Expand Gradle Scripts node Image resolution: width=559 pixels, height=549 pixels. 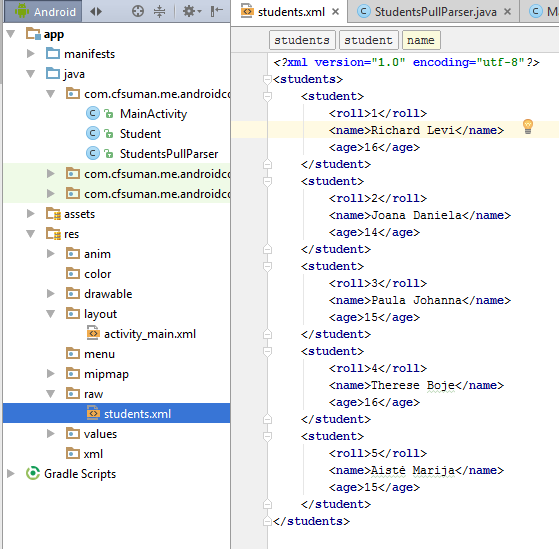tap(11, 474)
